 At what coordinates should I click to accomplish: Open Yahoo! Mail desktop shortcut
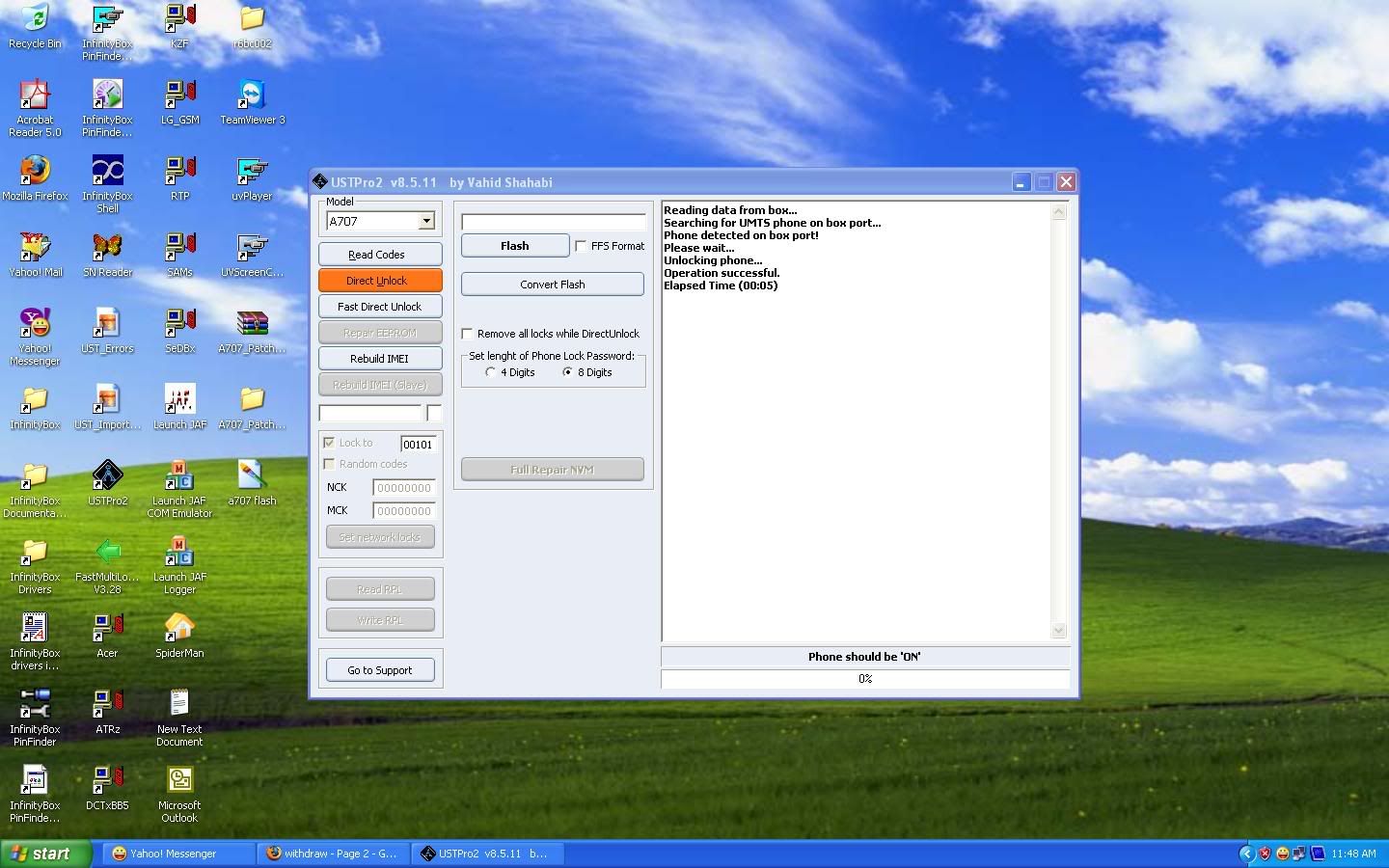tap(35, 255)
